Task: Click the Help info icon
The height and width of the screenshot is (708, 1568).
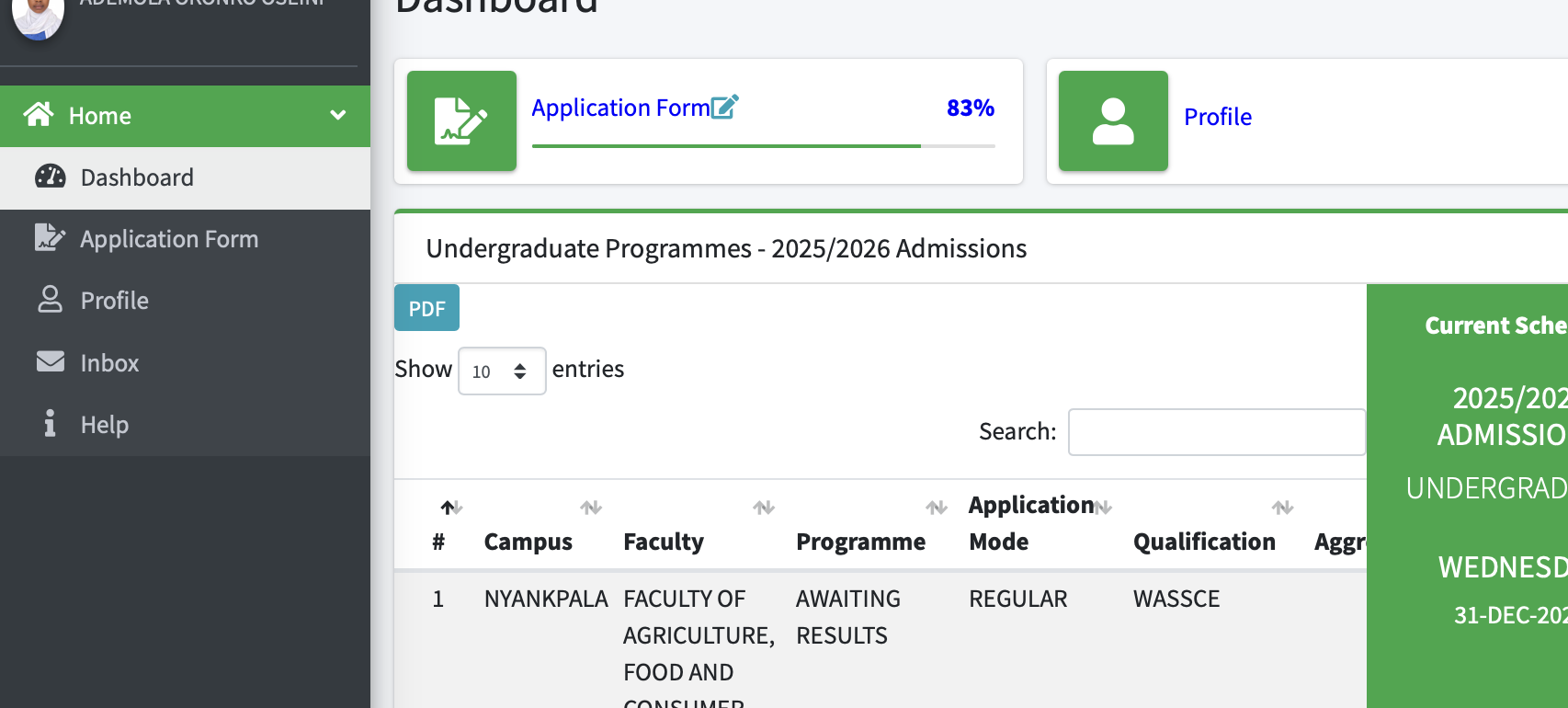Action: (x=51, y=424)
